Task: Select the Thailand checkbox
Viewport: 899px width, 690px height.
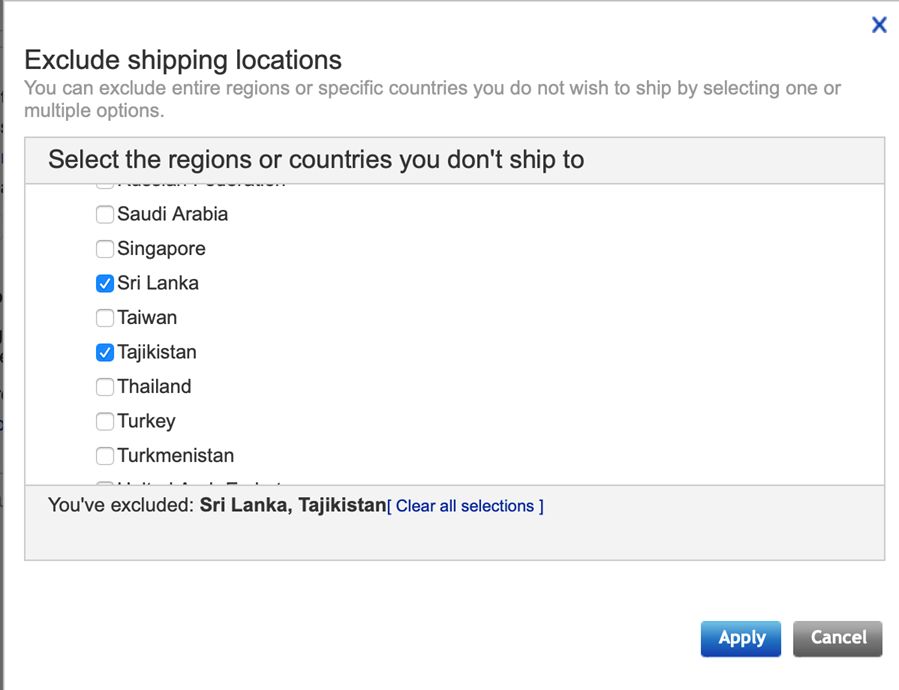Action: [x=105, y=387]
